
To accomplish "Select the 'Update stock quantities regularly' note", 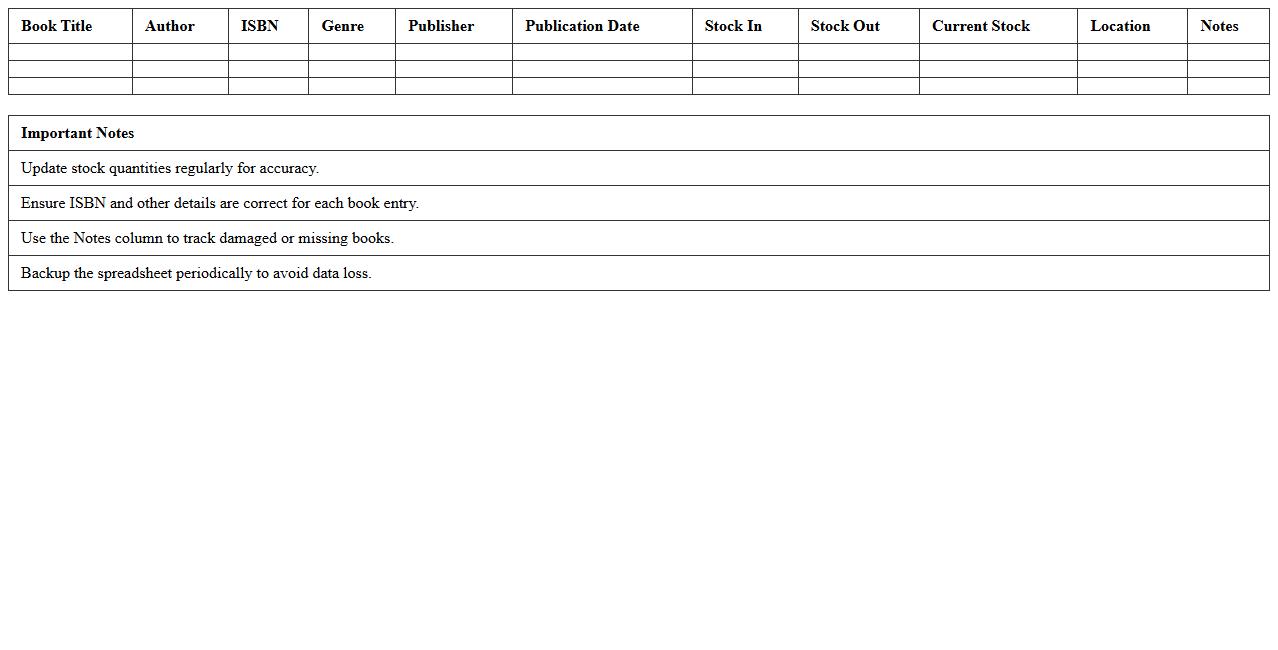I will [170, 168].
